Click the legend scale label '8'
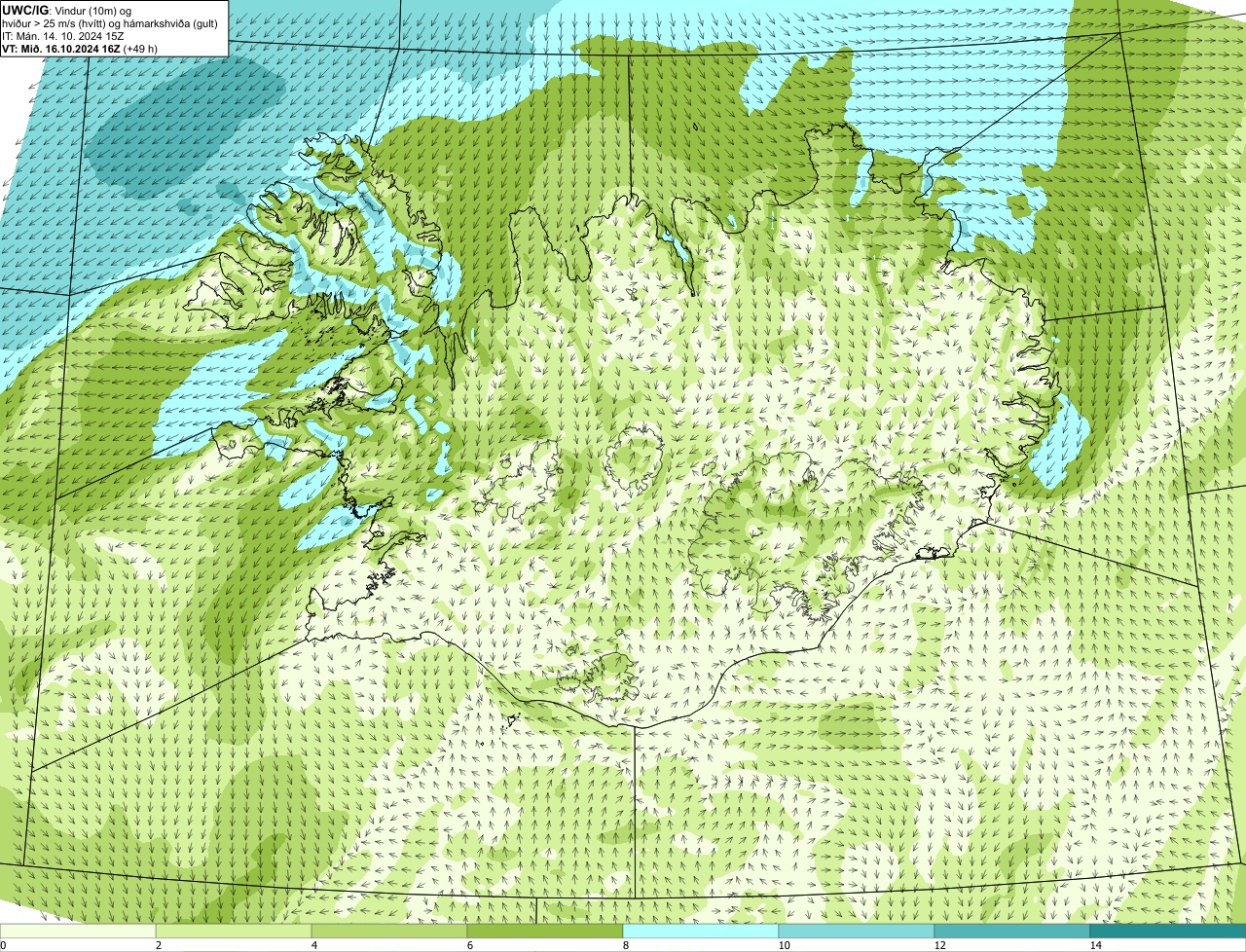Screen dimensions: 1246x952 [x=625, y=945]
